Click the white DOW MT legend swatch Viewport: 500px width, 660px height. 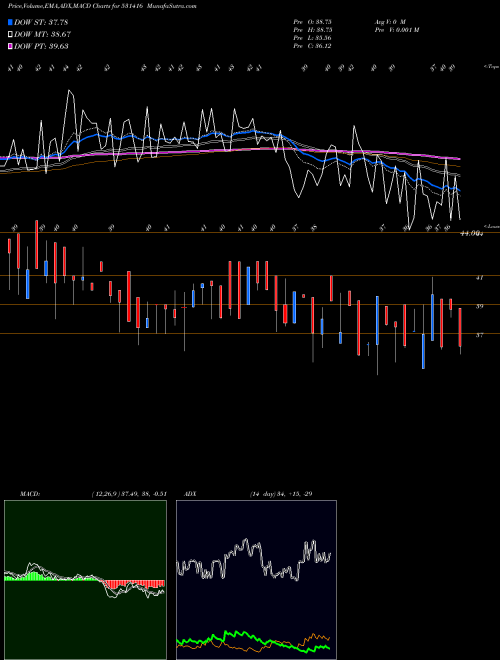(x=11, y=34)
